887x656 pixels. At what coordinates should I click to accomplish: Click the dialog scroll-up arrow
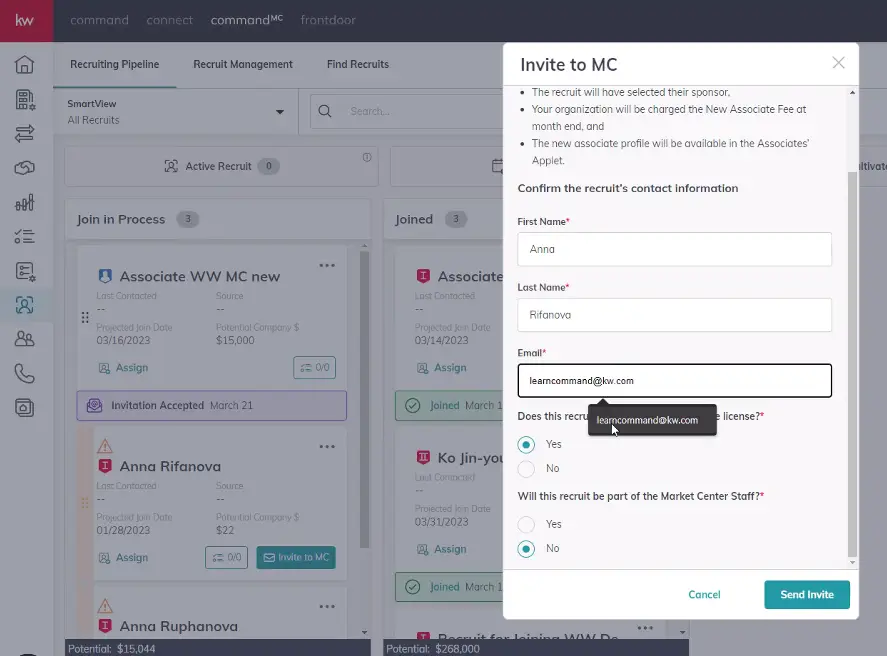point(852,92)
